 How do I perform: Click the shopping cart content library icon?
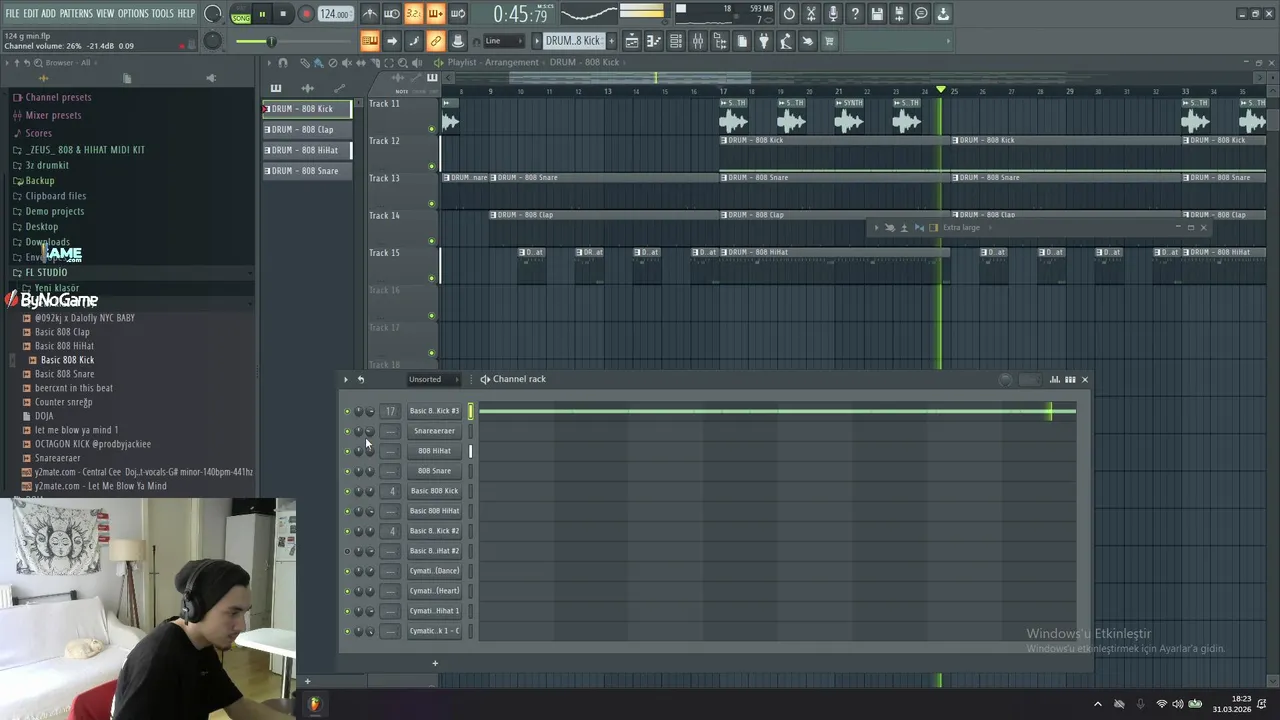click(x=829, y=41)
